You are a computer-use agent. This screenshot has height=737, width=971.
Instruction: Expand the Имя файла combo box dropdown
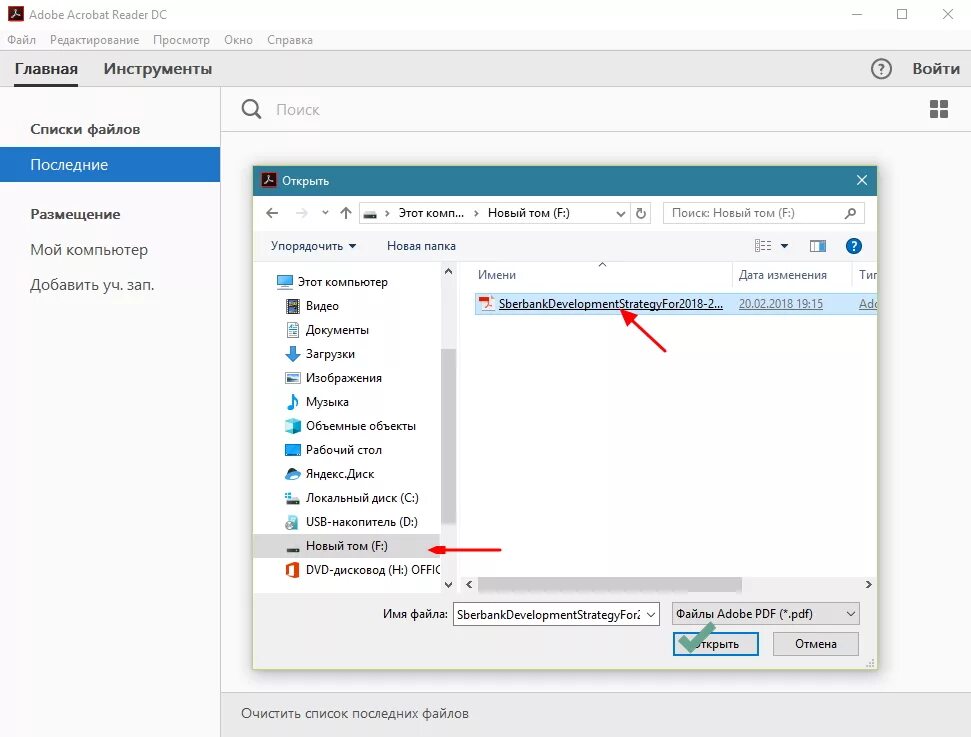click(651, 614)
